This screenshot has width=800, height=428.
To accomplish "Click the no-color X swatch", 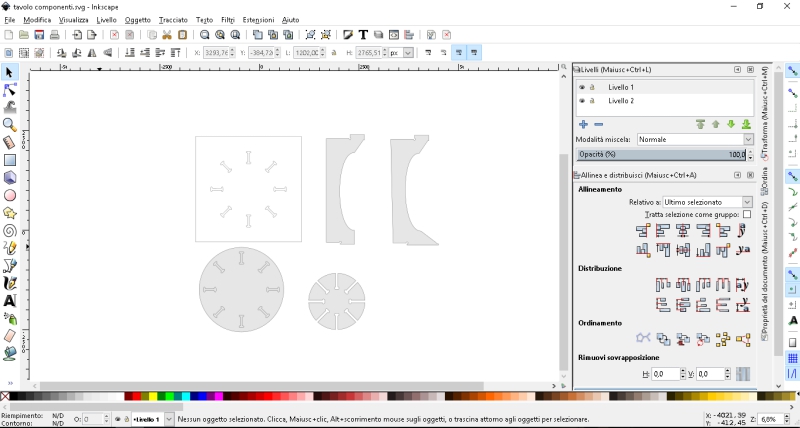I will (x=5, y=396).
